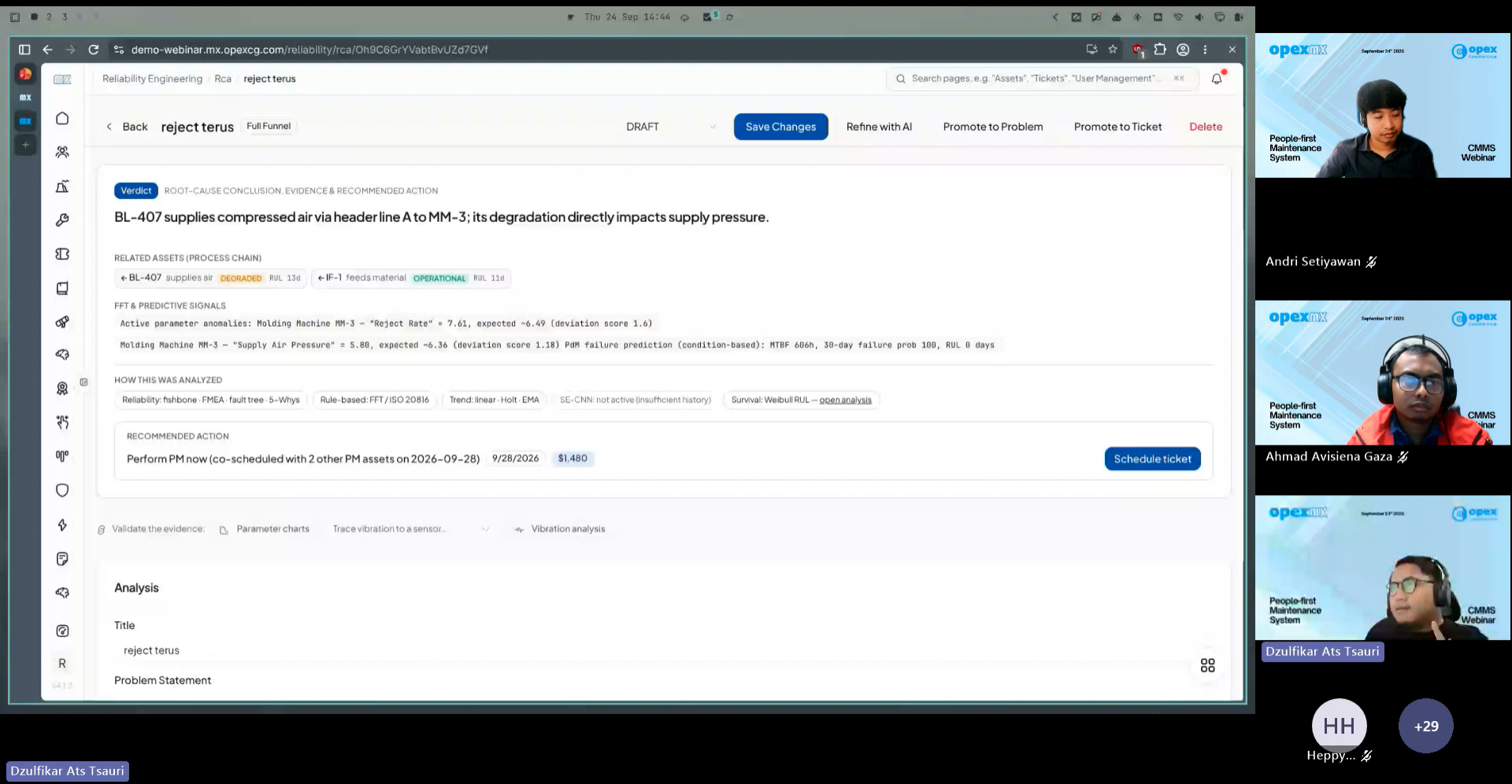Open the Home icon in the sidebar

point(62,118)
